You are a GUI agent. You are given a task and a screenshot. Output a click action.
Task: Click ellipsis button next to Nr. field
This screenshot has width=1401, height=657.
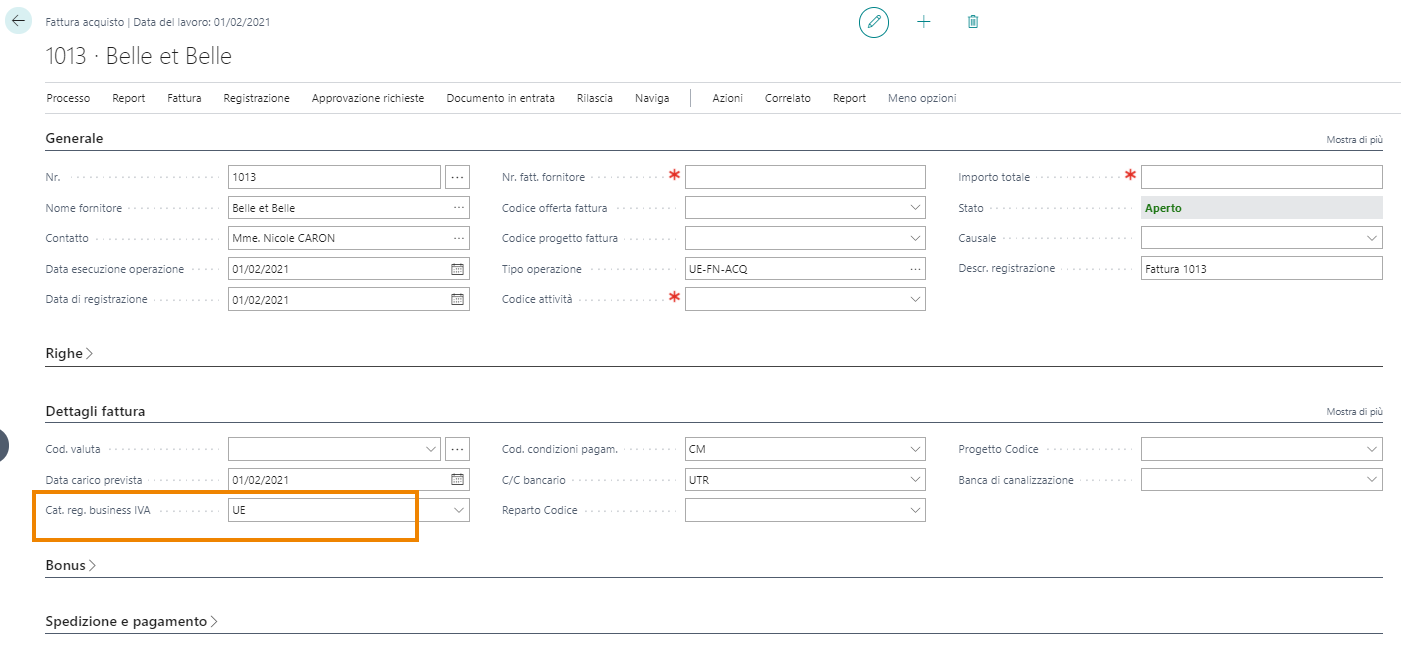[x=457, y=177]
